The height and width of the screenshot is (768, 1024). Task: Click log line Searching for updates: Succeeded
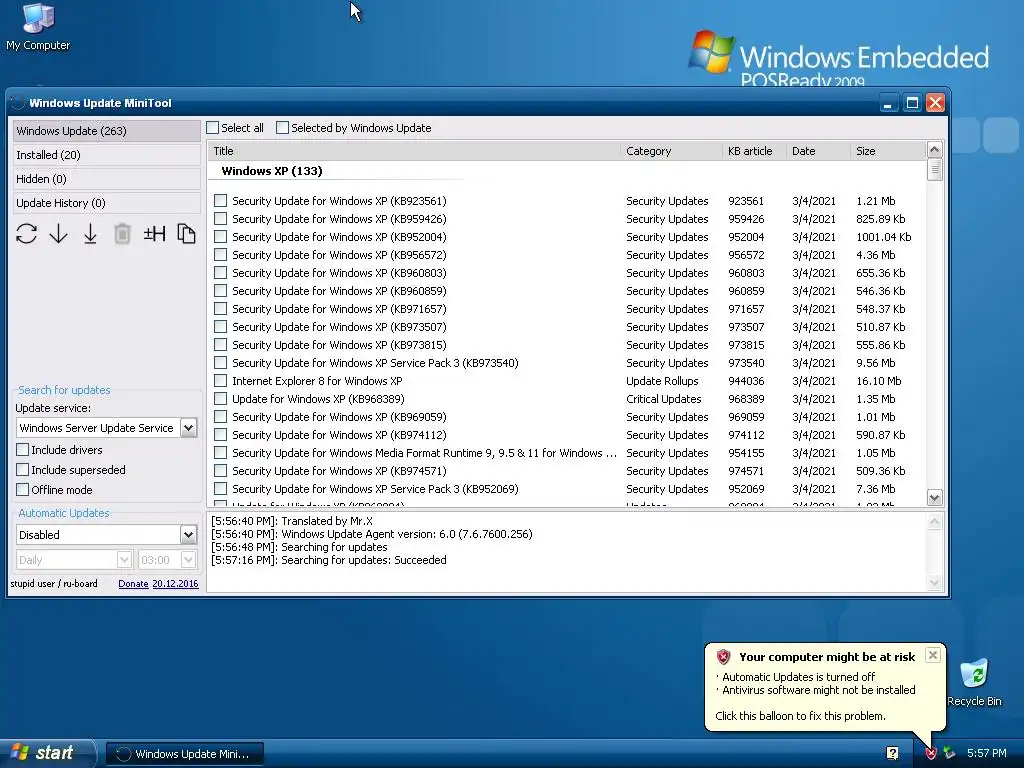point(328,560)
